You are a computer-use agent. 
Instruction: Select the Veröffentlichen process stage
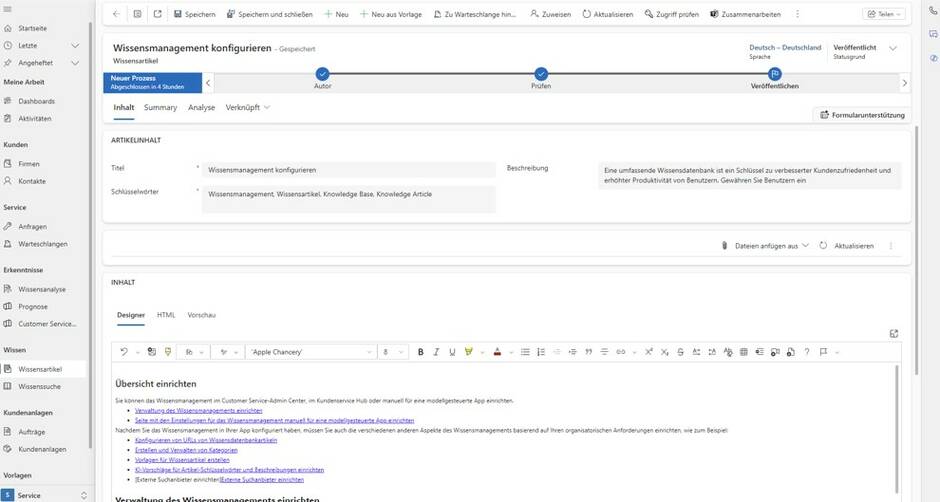pyautogui.click(x=775, y=74)
